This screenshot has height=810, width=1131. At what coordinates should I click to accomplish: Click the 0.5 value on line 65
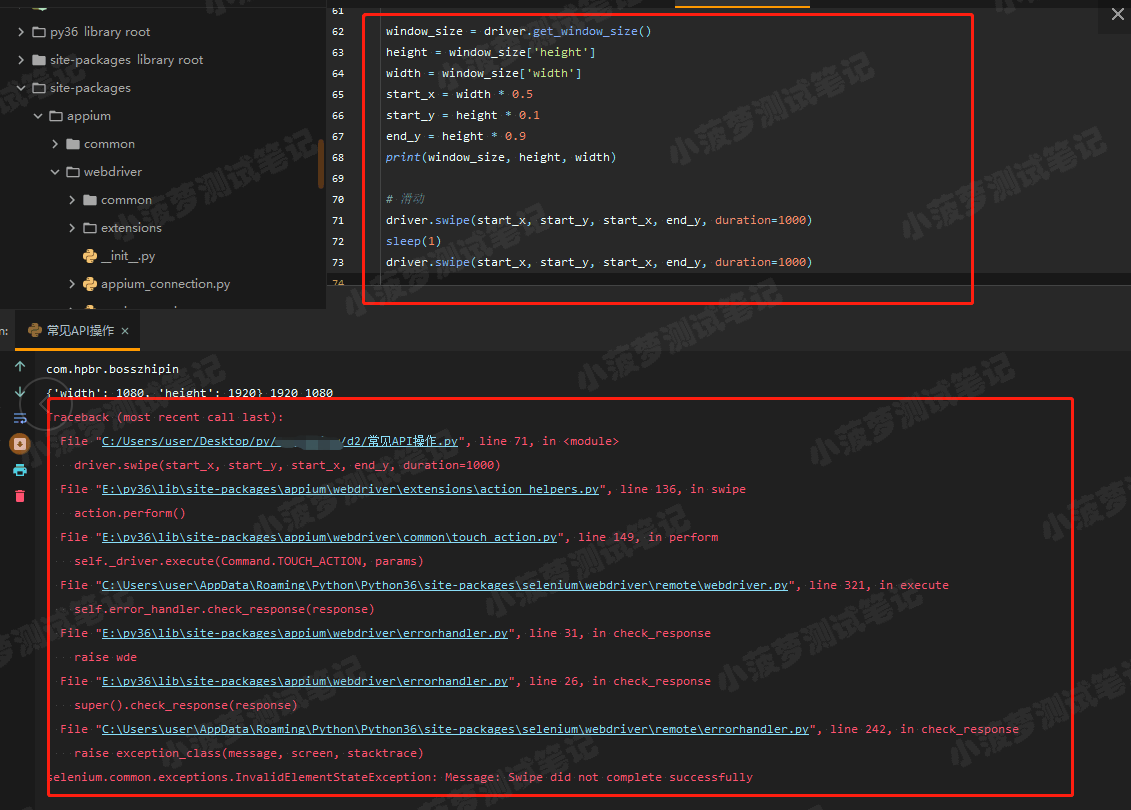point(522,94)
